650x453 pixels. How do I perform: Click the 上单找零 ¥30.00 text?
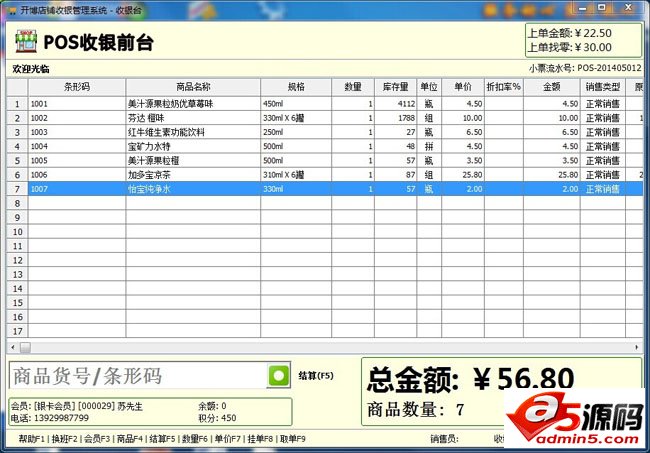tap(570, 47)
